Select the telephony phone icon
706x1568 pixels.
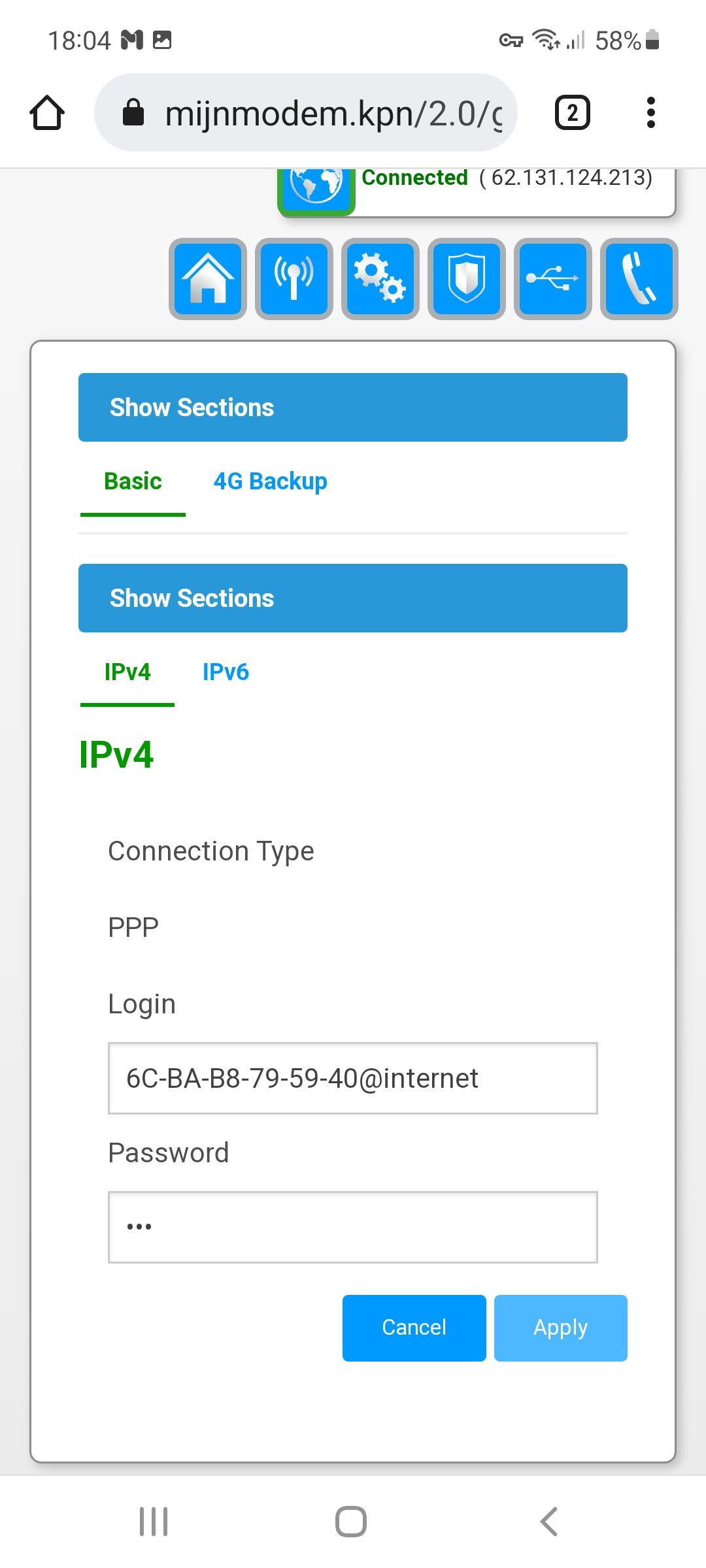click(639, 278)
